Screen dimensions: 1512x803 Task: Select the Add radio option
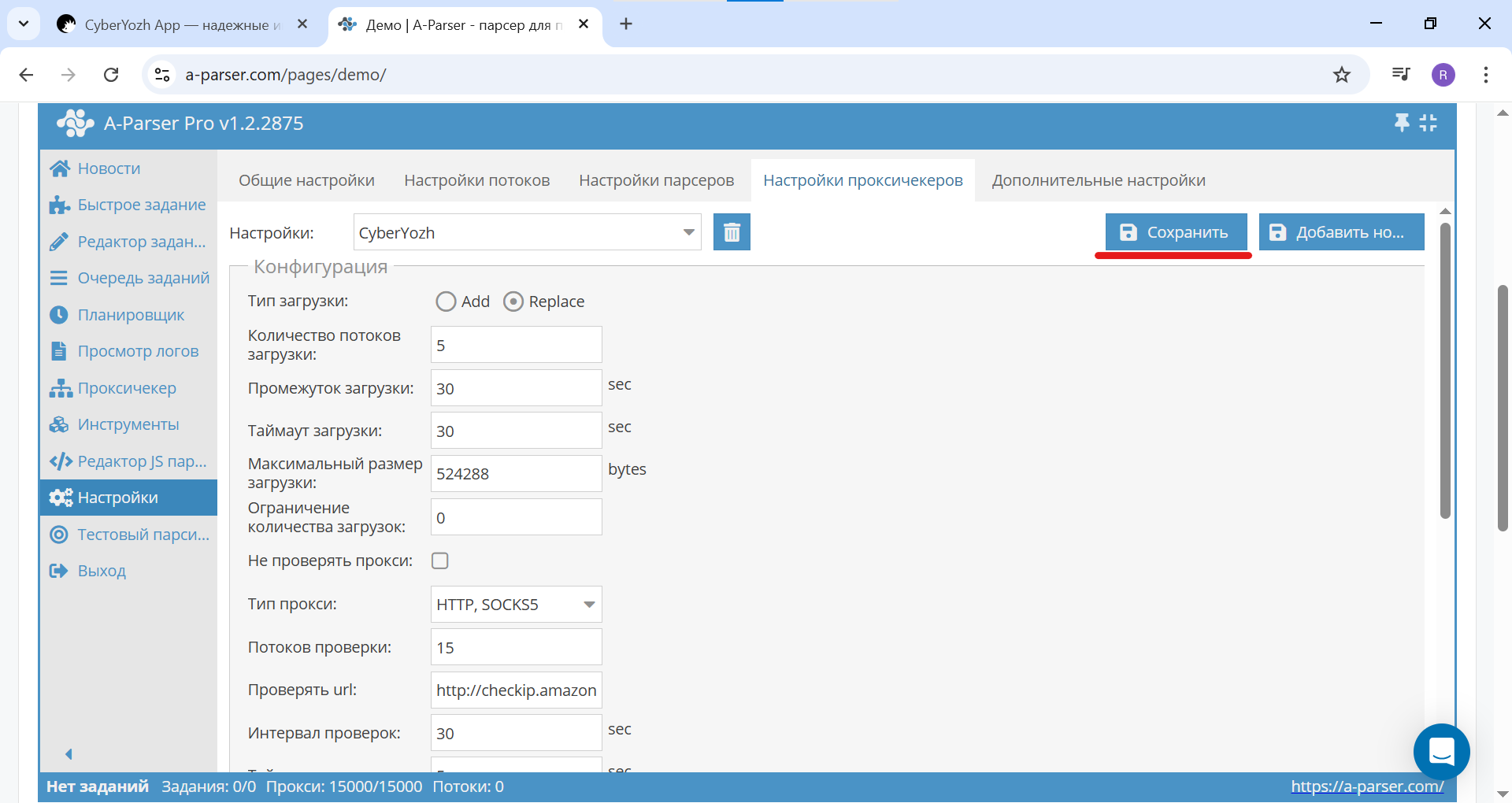pyautogui.click(x=447, y=302)
